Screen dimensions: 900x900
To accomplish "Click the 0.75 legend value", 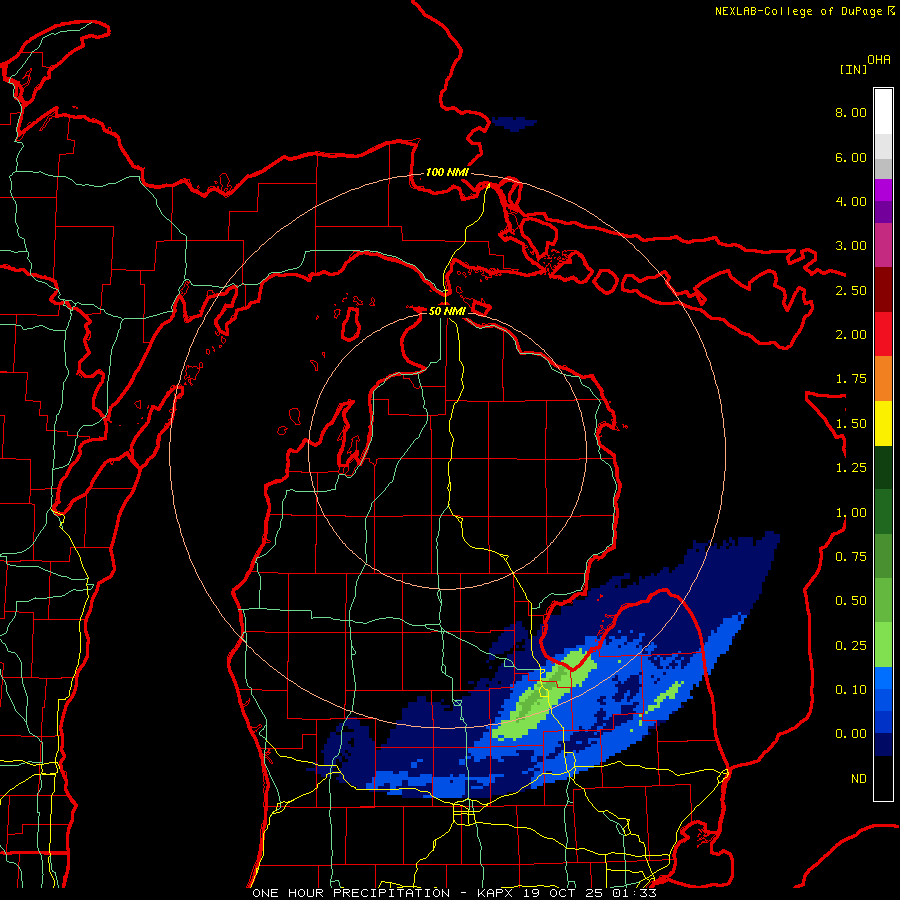I will click(851, 557).
